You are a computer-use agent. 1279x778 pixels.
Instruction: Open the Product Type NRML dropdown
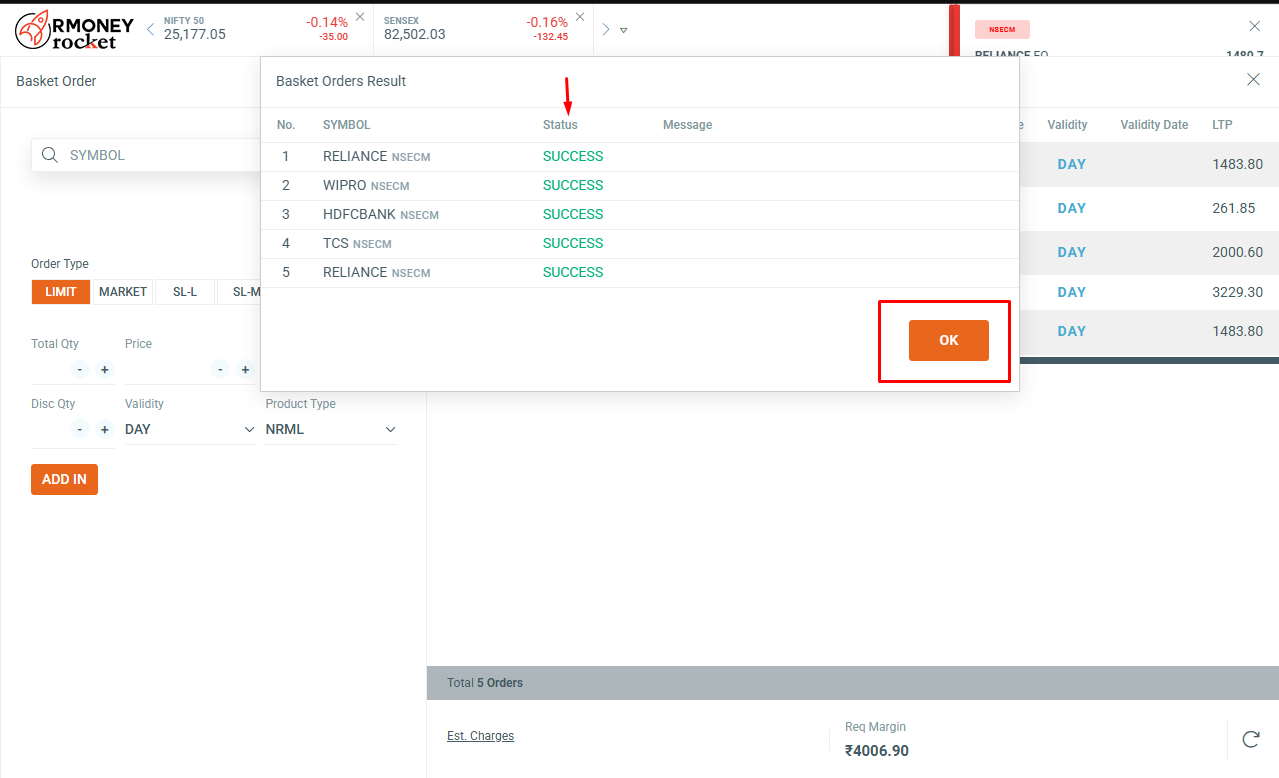point(331,429)
